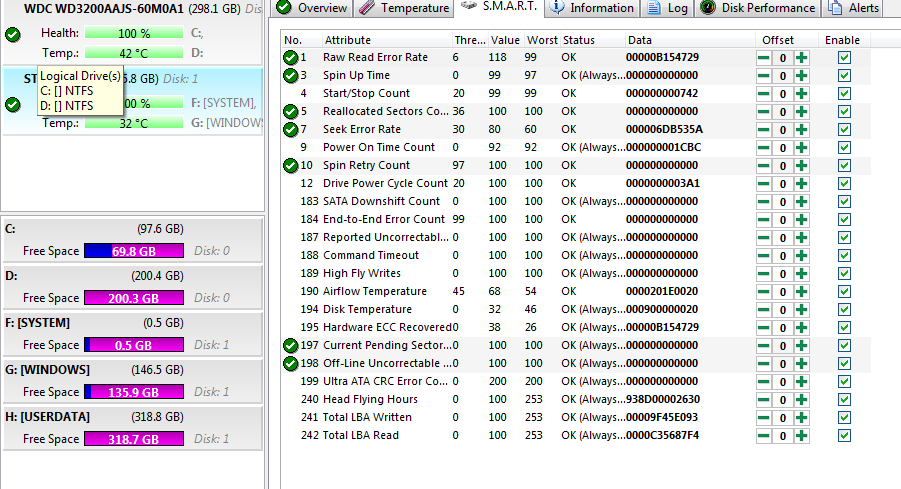
Task: Increase offset for Airflow Temperature
Action: 802,292
